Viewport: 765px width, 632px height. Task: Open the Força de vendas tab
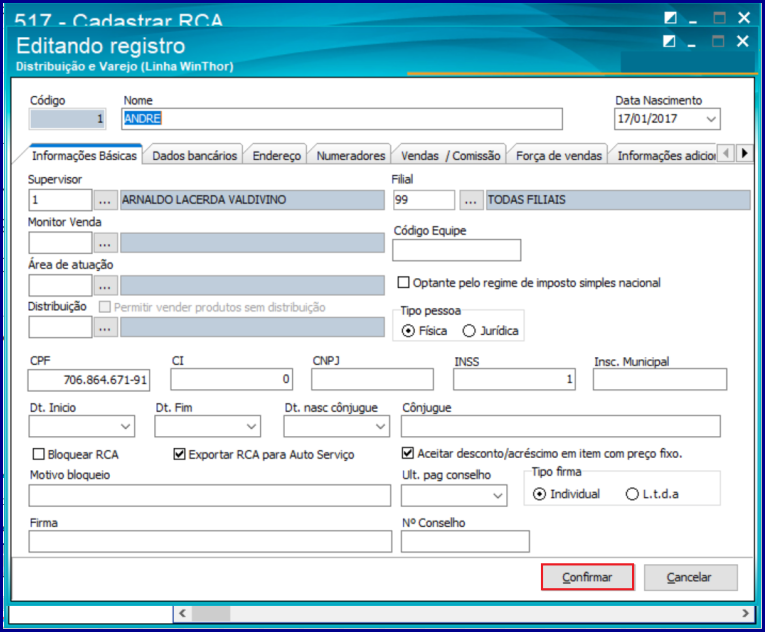pyautogui.click(x=559, y=155)
